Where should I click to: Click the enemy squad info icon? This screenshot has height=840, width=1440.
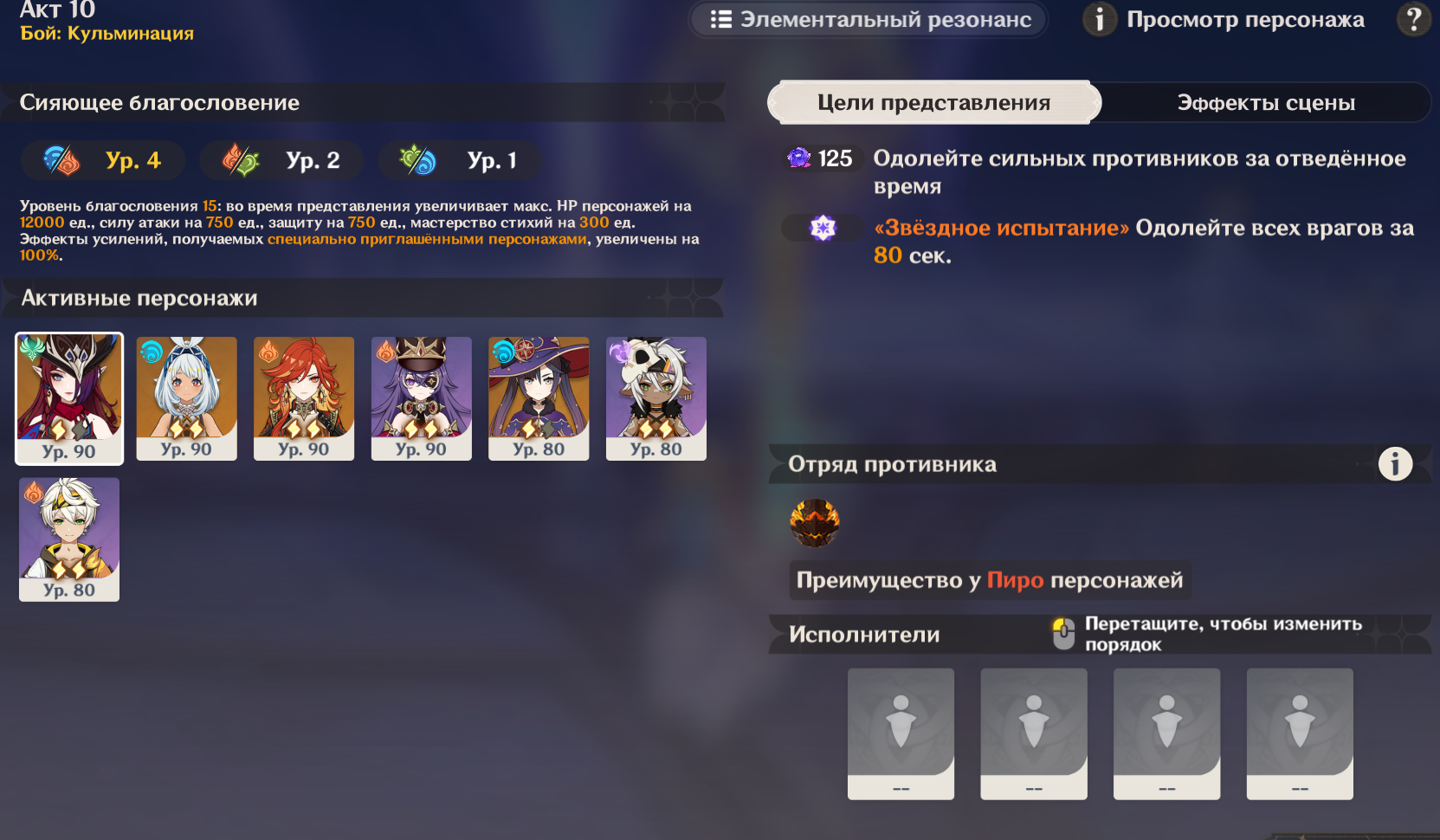pyautogui.click(x=1395, y=464)
